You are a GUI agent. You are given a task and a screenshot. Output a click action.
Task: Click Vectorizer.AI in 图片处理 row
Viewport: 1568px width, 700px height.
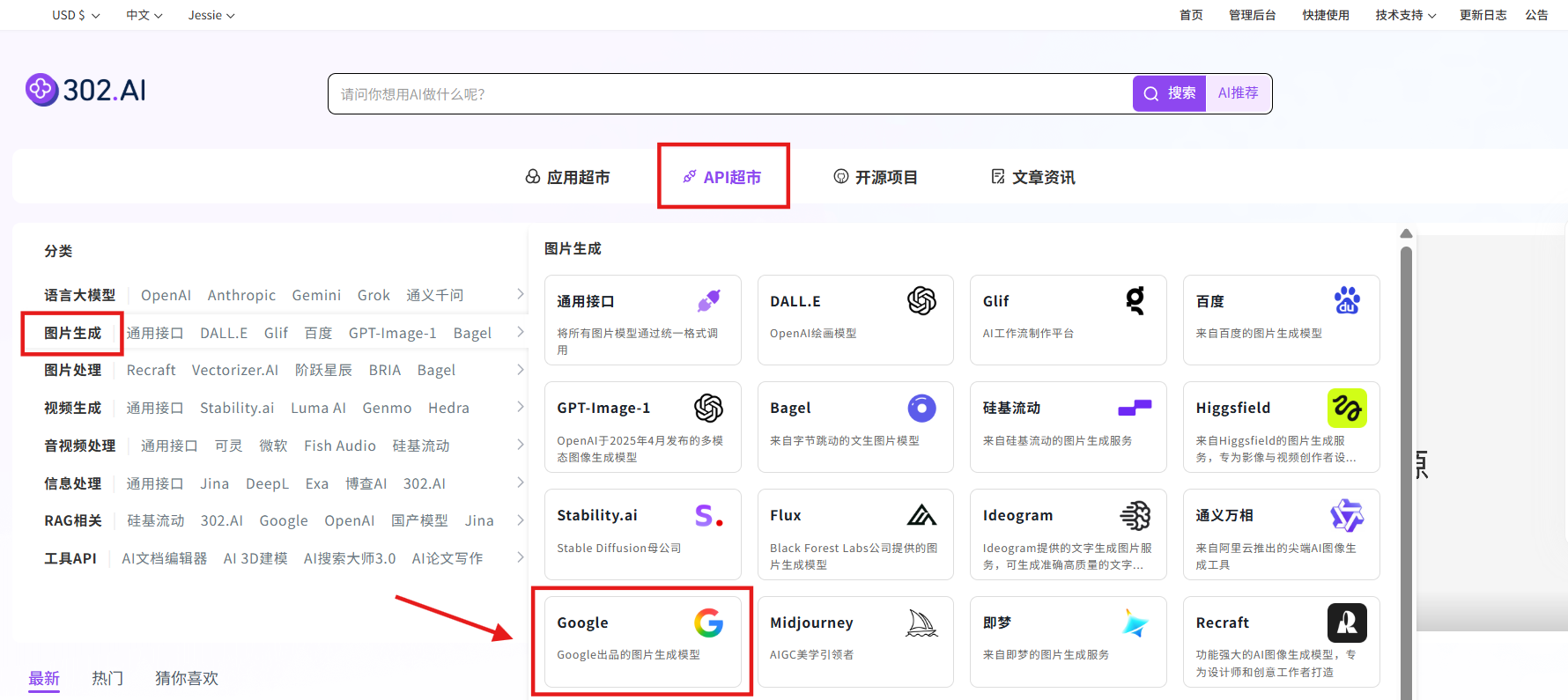pyautogui.click(x=235, y=370)
